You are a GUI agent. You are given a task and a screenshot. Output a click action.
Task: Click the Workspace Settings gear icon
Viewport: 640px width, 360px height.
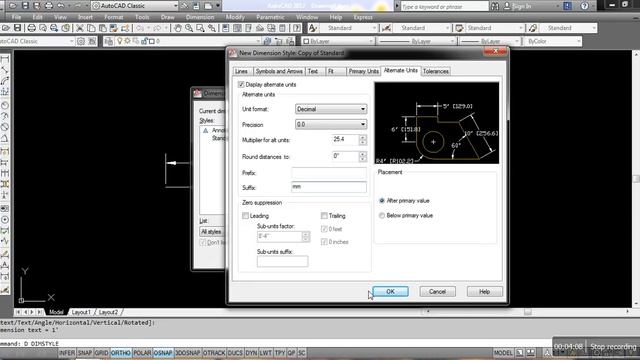point(81,41)
